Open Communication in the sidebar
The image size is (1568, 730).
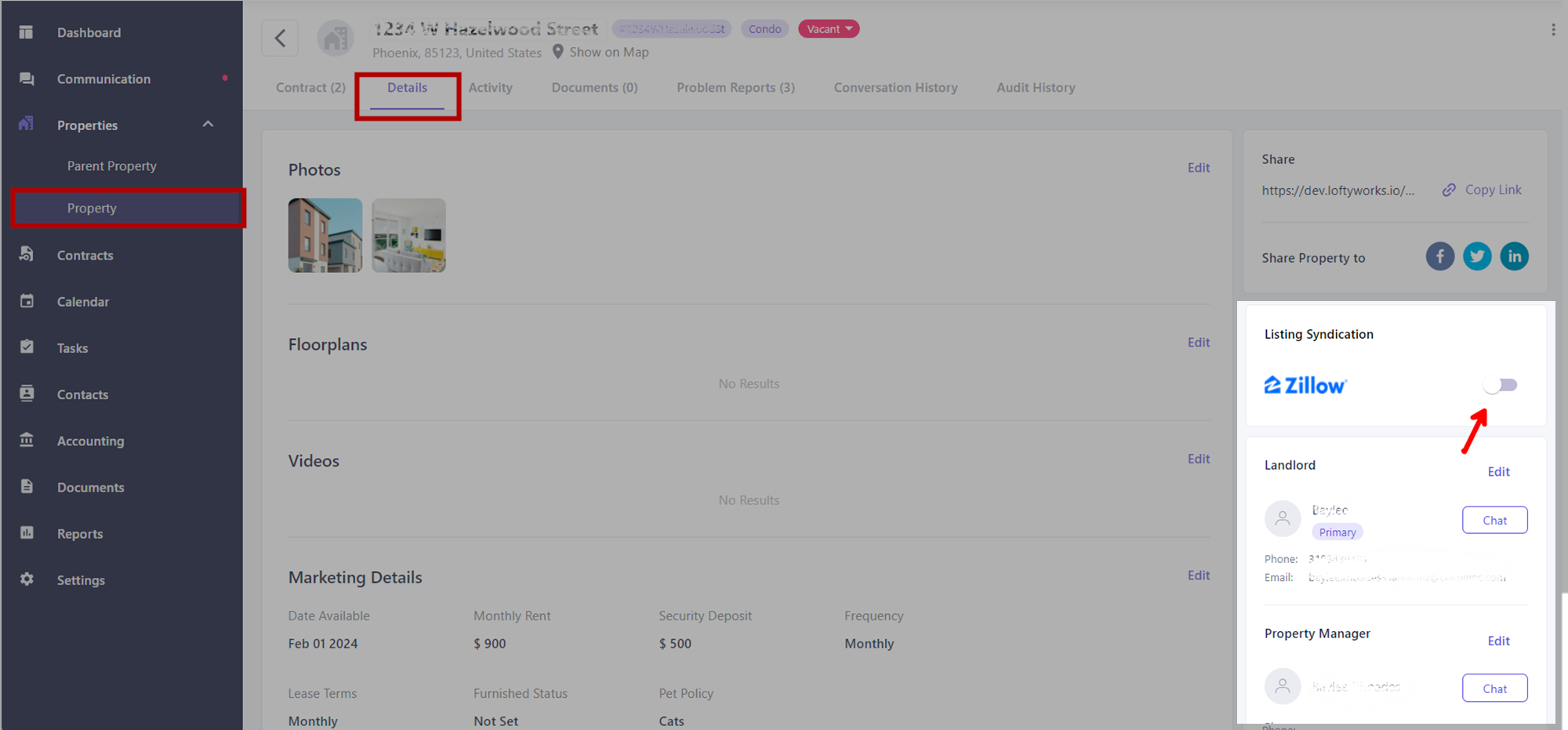point(103,78)
